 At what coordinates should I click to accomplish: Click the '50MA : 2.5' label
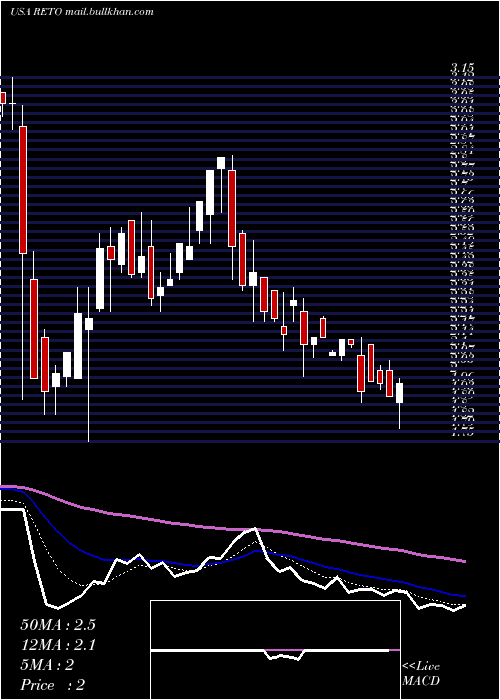58,625
